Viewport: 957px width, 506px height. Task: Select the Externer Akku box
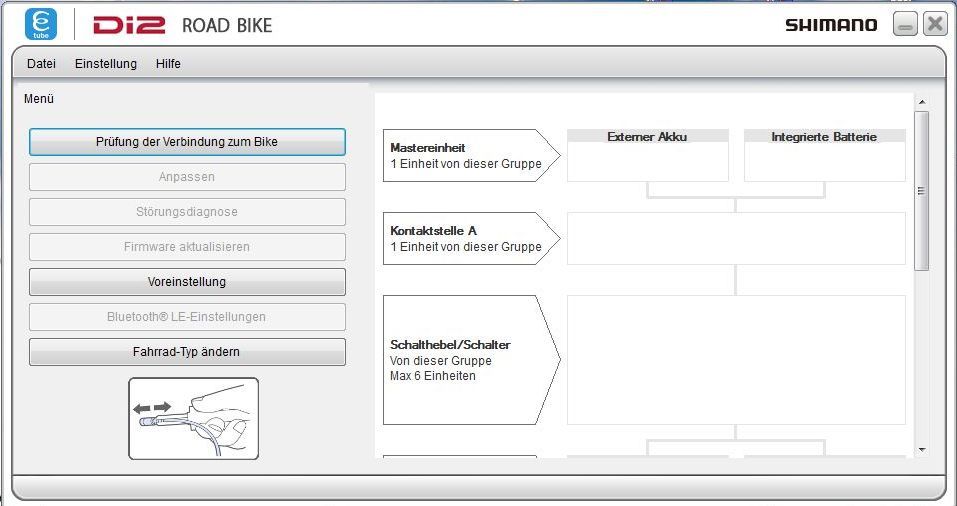point(648,155)
